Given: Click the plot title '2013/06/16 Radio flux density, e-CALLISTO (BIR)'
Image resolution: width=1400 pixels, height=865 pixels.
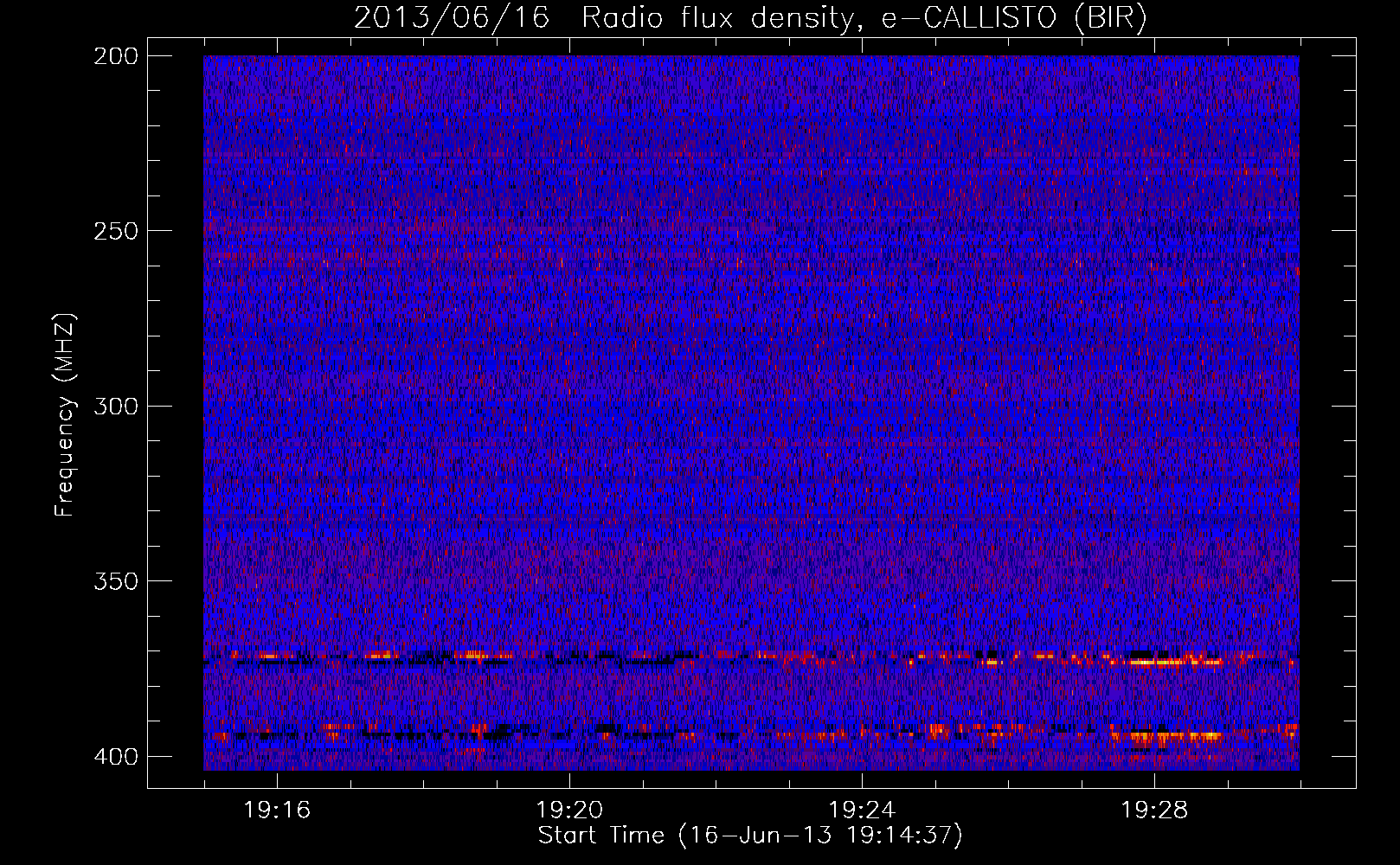Looking at the screenshot, I should click(x=750, y=17).
